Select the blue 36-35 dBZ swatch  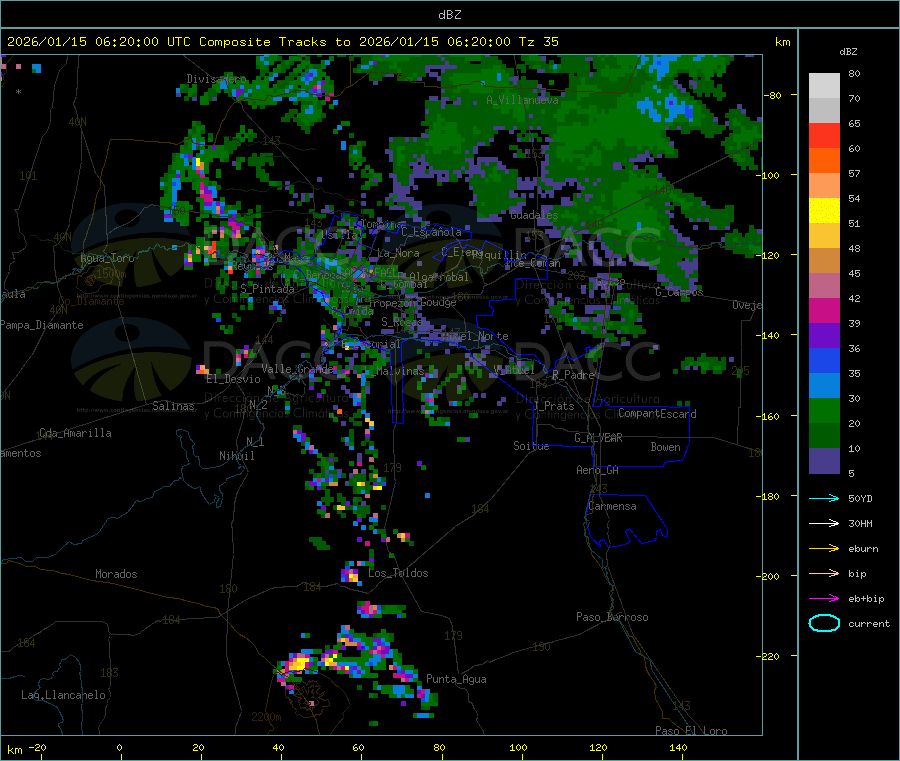824,360
